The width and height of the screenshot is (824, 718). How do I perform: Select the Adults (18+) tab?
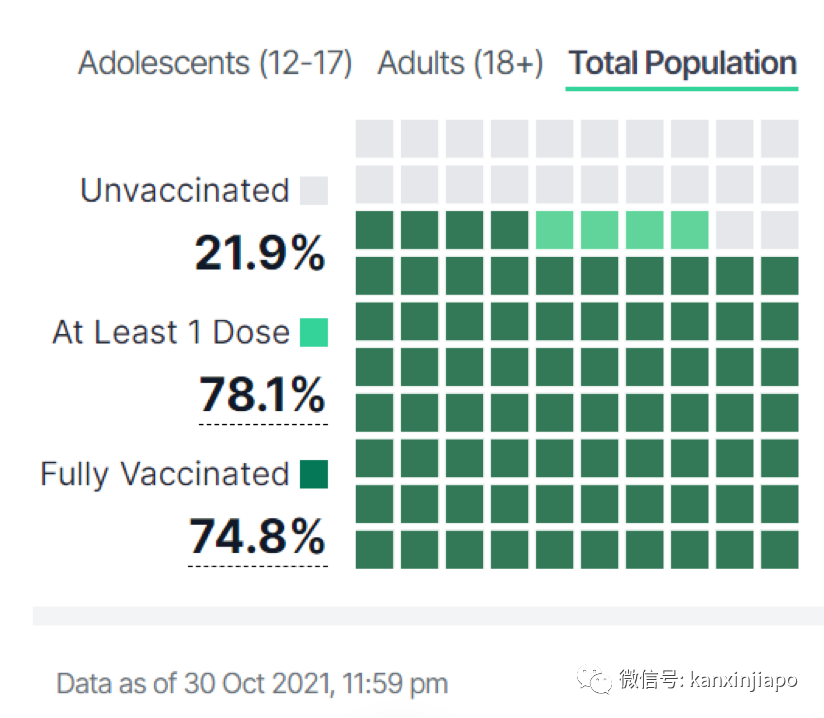pos(460,64)
